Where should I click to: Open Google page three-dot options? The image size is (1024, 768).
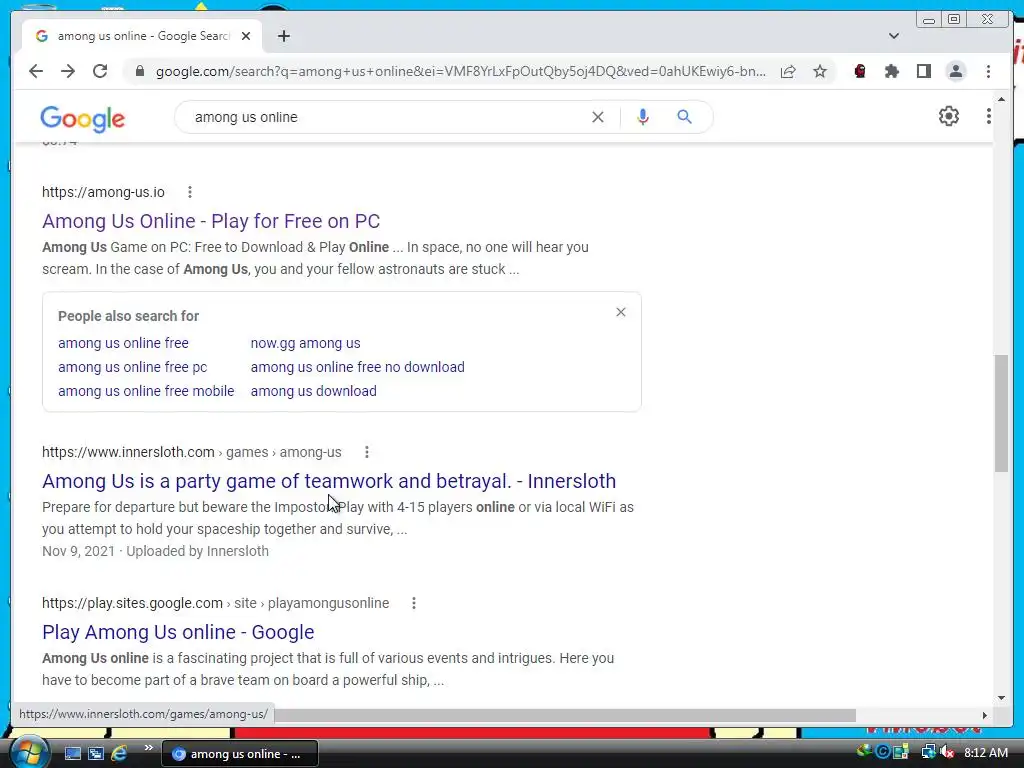click(x=988, y=116)
